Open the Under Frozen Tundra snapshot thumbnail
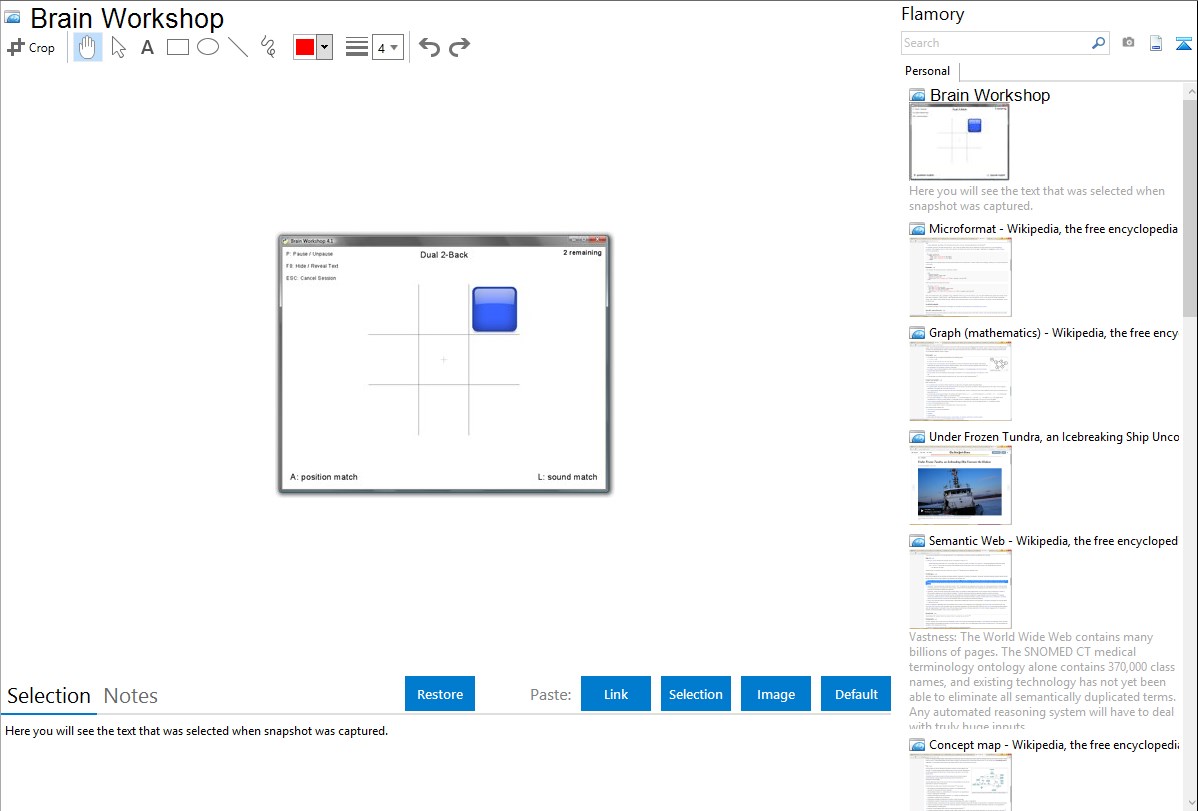Viewport: 1198px width, 811px height. click(x=960, y=485)
